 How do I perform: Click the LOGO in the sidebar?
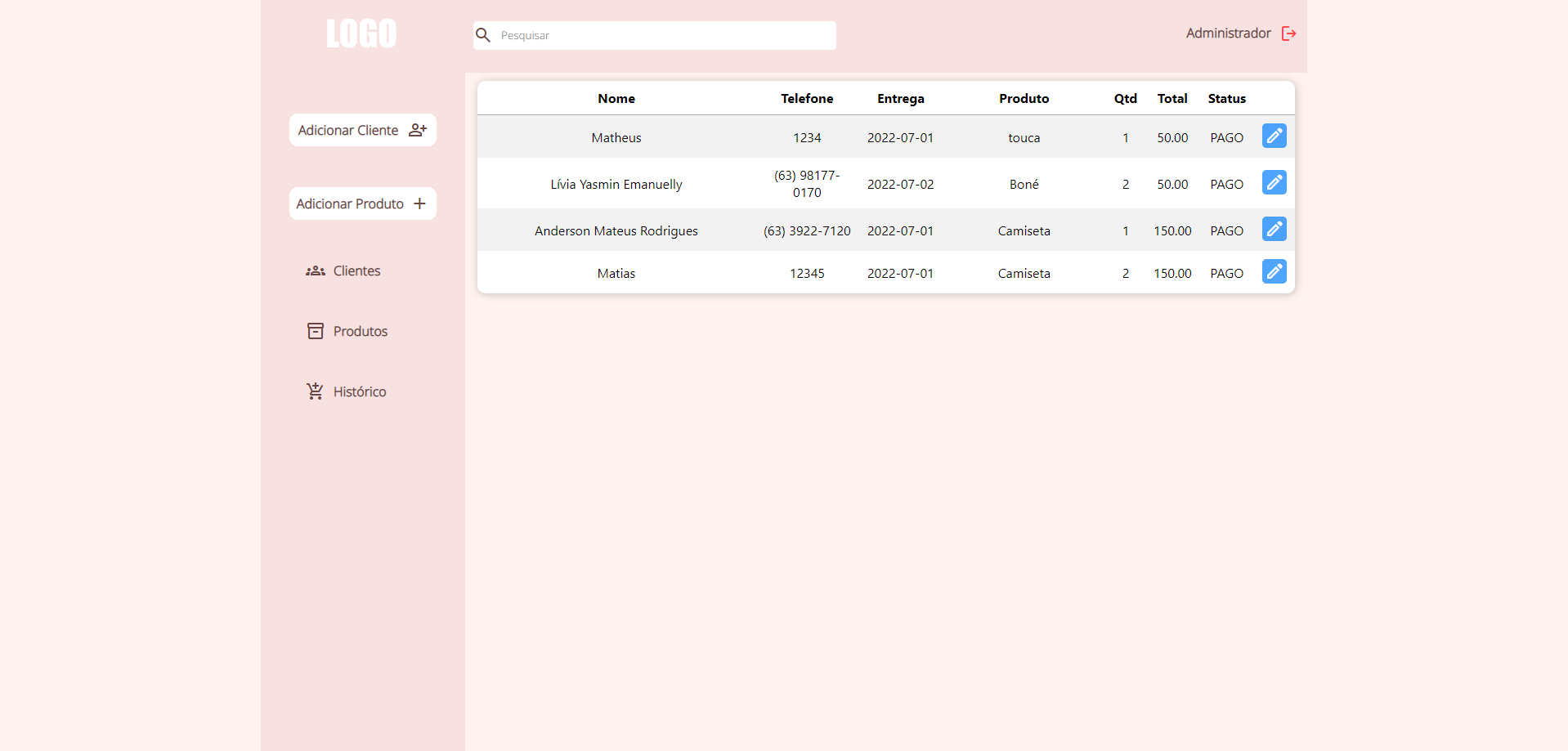click(361, 34)
